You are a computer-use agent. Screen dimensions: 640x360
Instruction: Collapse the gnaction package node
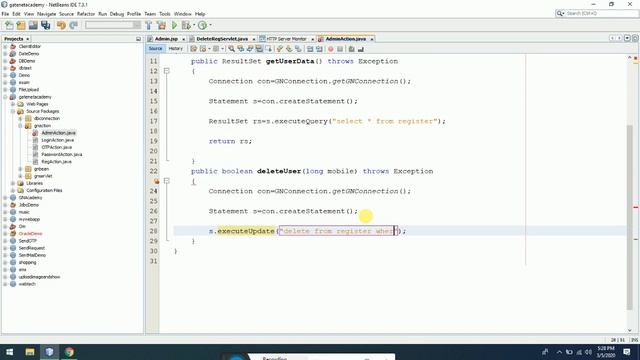[20, 126]
